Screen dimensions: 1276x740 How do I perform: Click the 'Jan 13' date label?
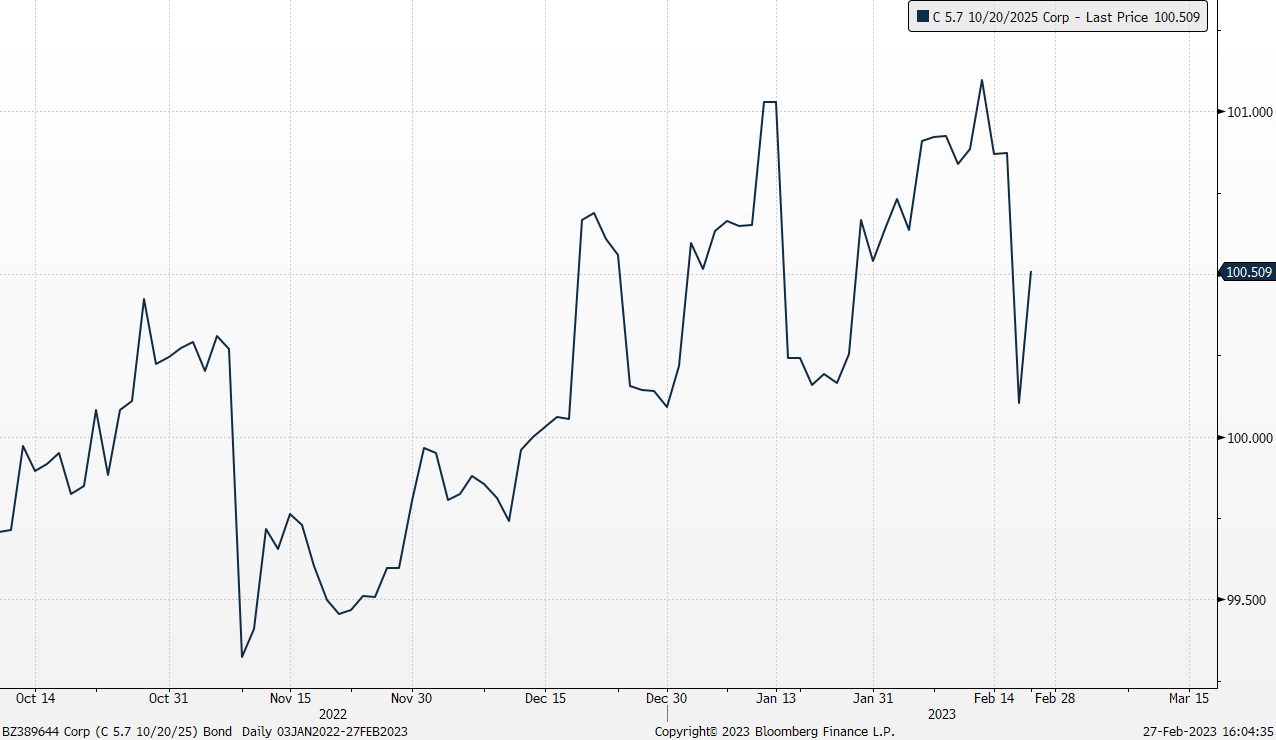click(776, 698)
